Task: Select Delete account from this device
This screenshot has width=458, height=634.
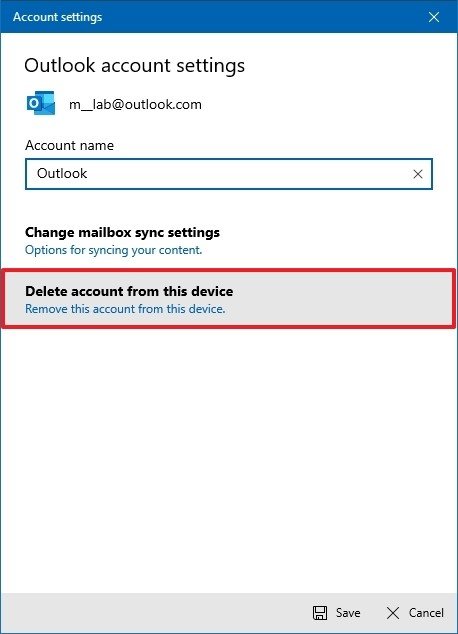Action: (229, 299)
